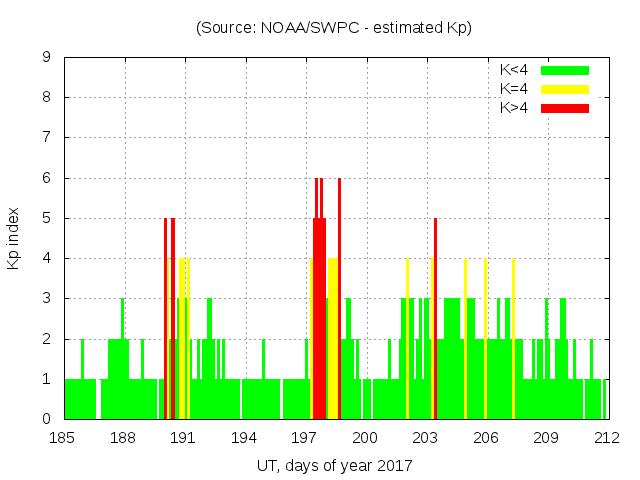The image size is (640, 480).
Task: Click the rightmost red bar on the chart
Action: pos(435,320)
